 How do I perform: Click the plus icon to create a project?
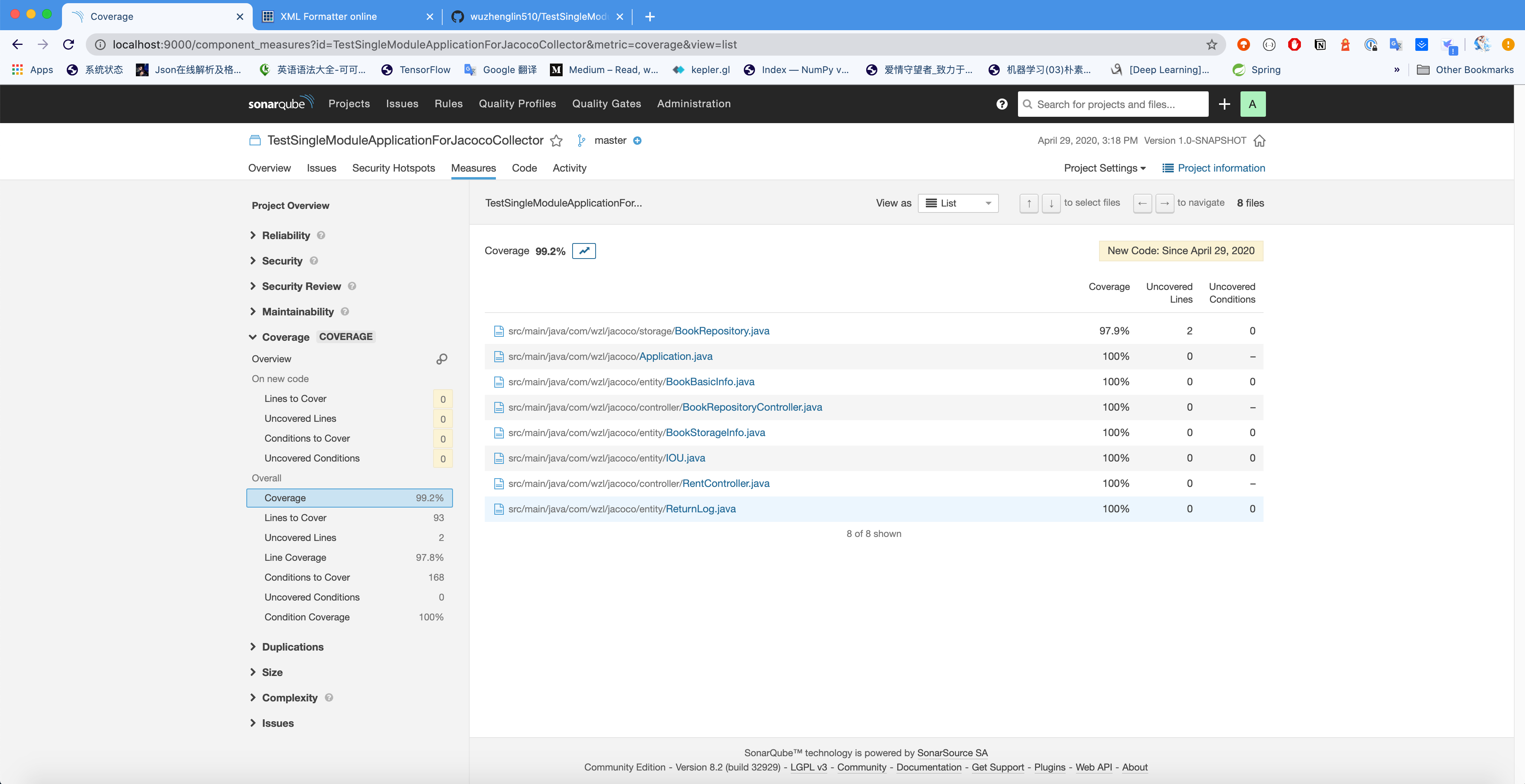pos(1224,104)
